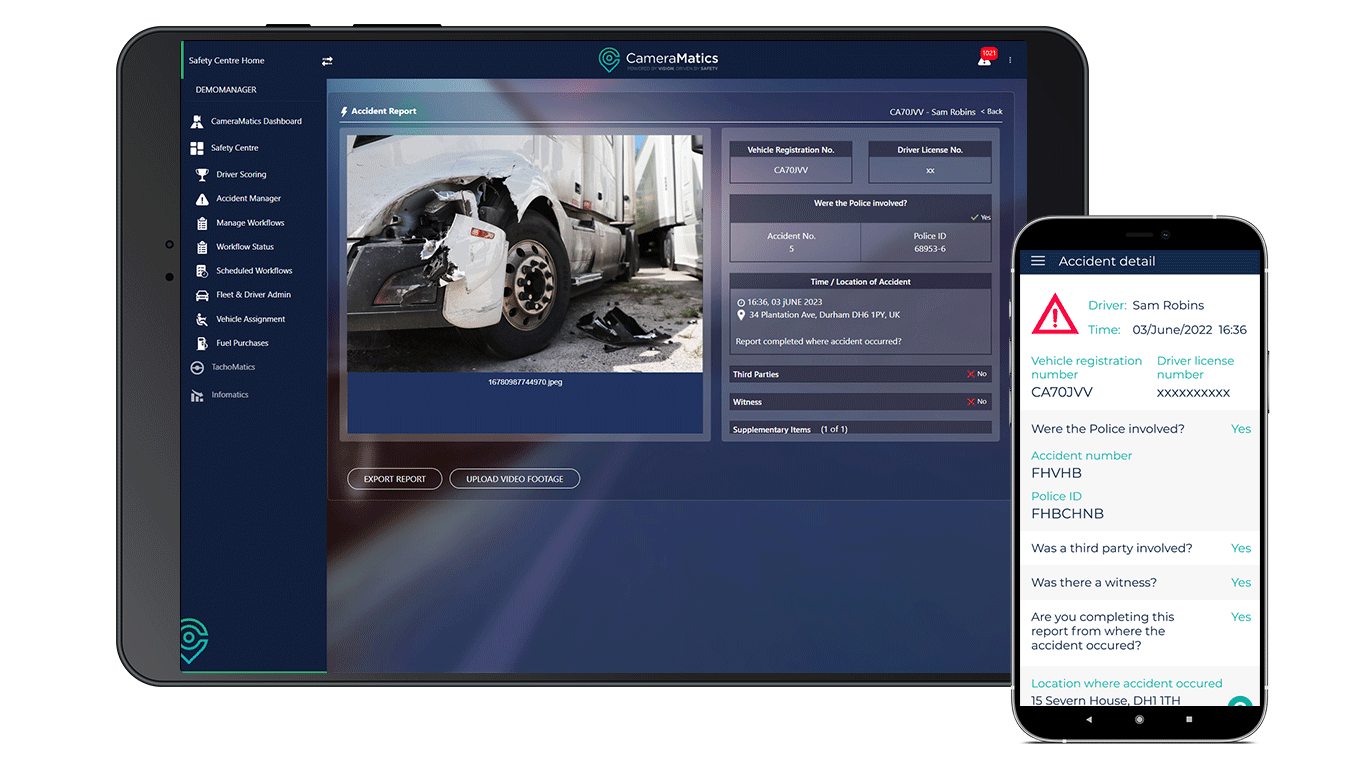The image size is (1366, 768).
Task: Select Driver Scoring in sidebar
Action: (241, 175)
